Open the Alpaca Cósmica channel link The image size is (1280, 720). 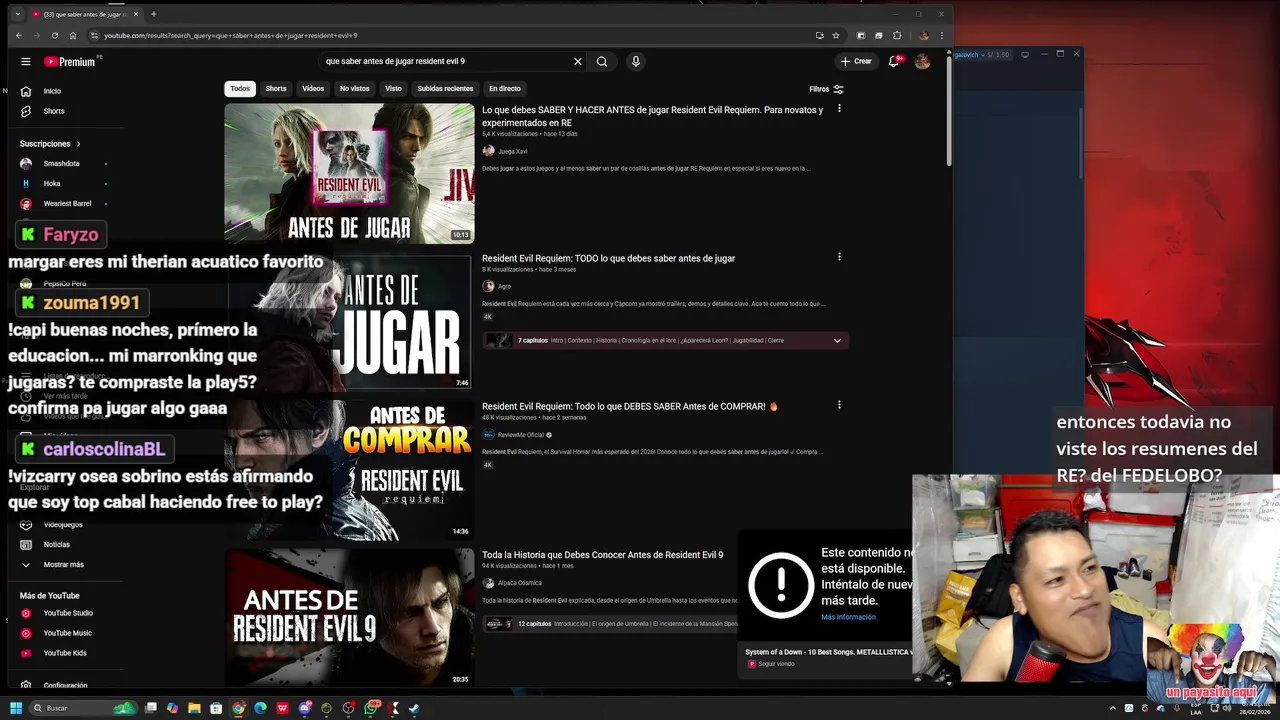(x=519, y=583)
